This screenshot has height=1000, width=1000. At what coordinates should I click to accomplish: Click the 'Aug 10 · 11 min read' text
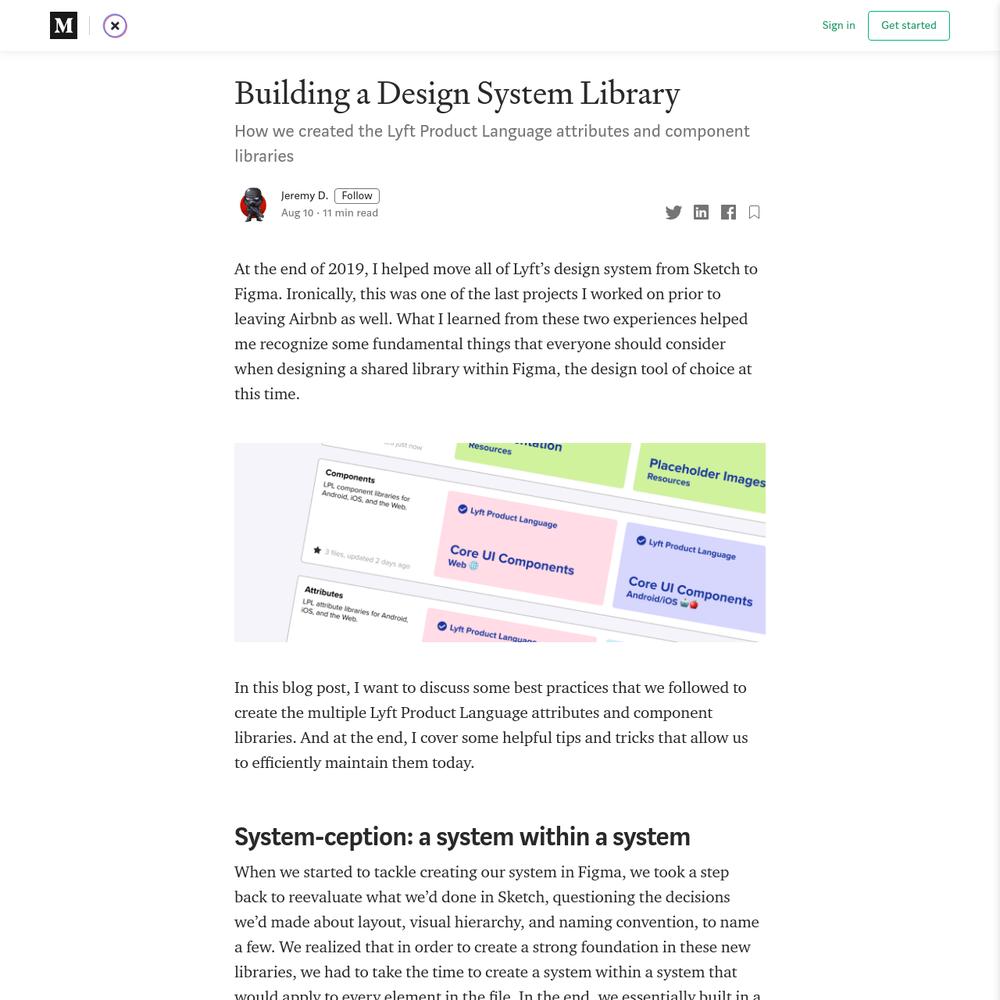[329, 213]
